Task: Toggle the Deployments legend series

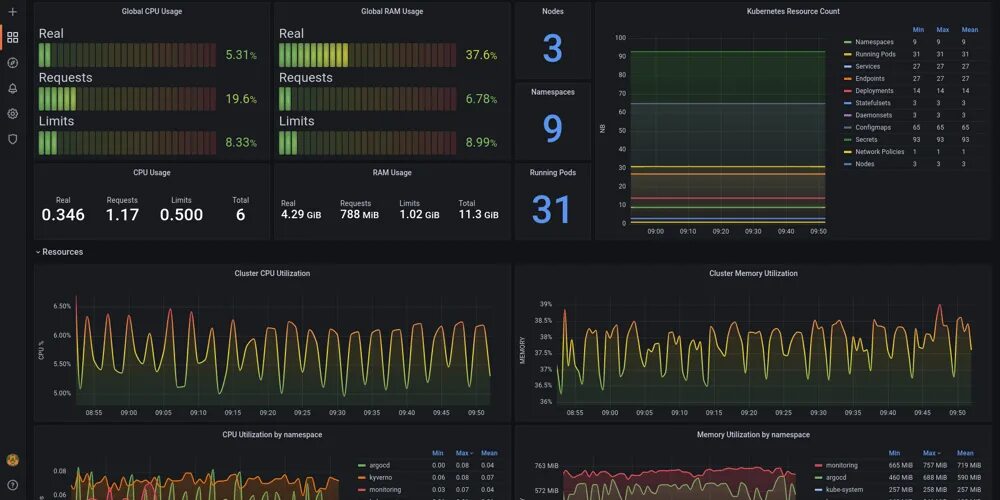Action: click(874, 91)
